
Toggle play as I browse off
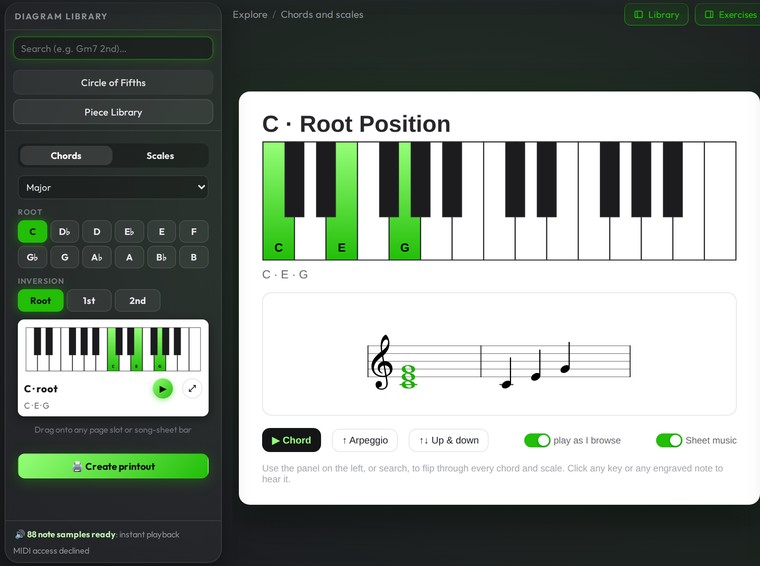(x=537, y=440)
